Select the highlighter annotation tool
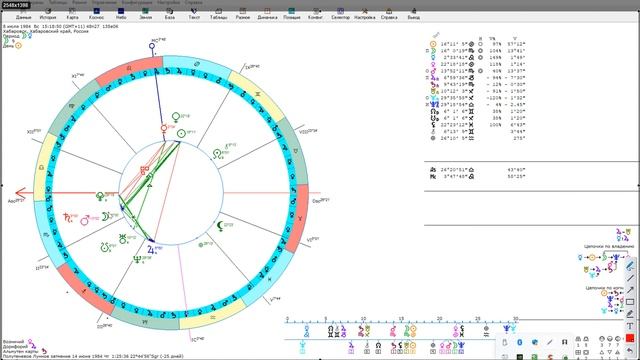The width and height of the screenshot is (640, 360). tap(630, 314)
